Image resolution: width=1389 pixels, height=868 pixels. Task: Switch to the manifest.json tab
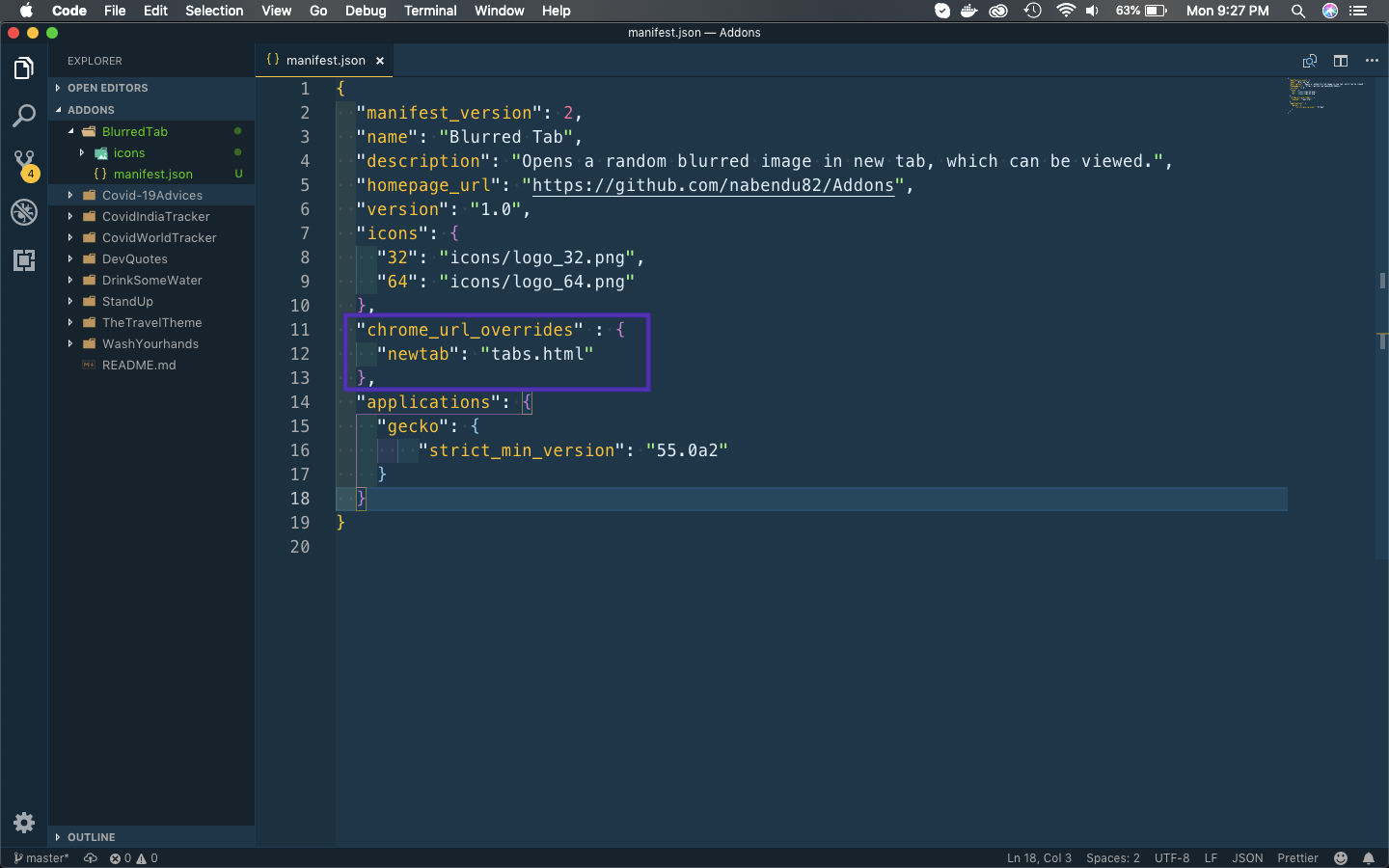pos(325,60)
